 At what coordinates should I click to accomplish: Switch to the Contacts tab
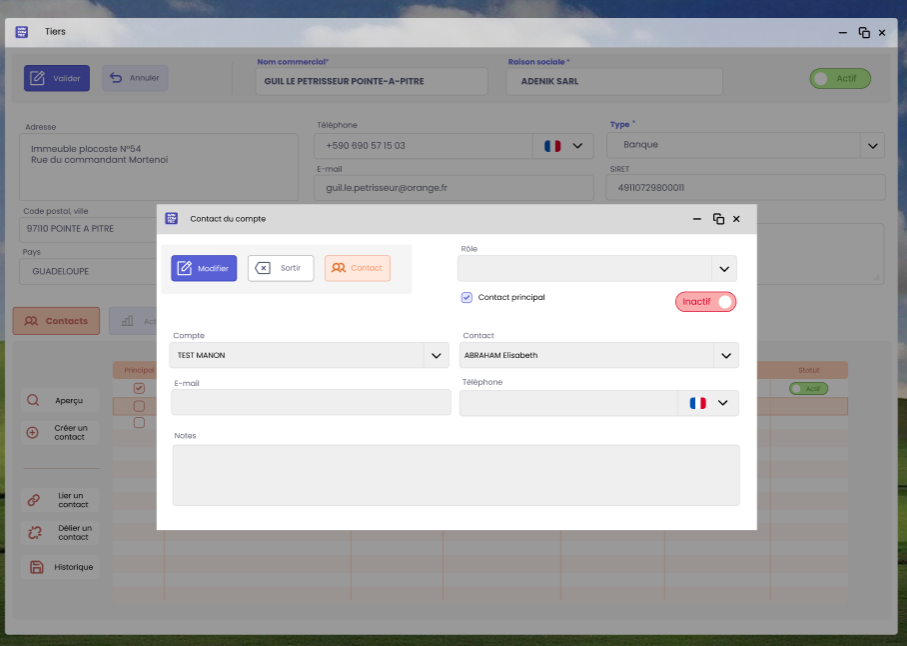[56, 321]
